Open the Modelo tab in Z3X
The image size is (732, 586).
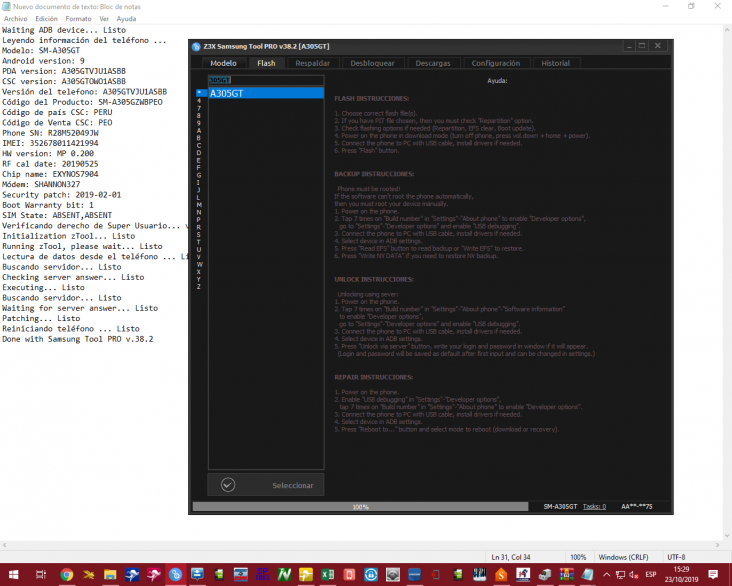[x=223, y=63]
